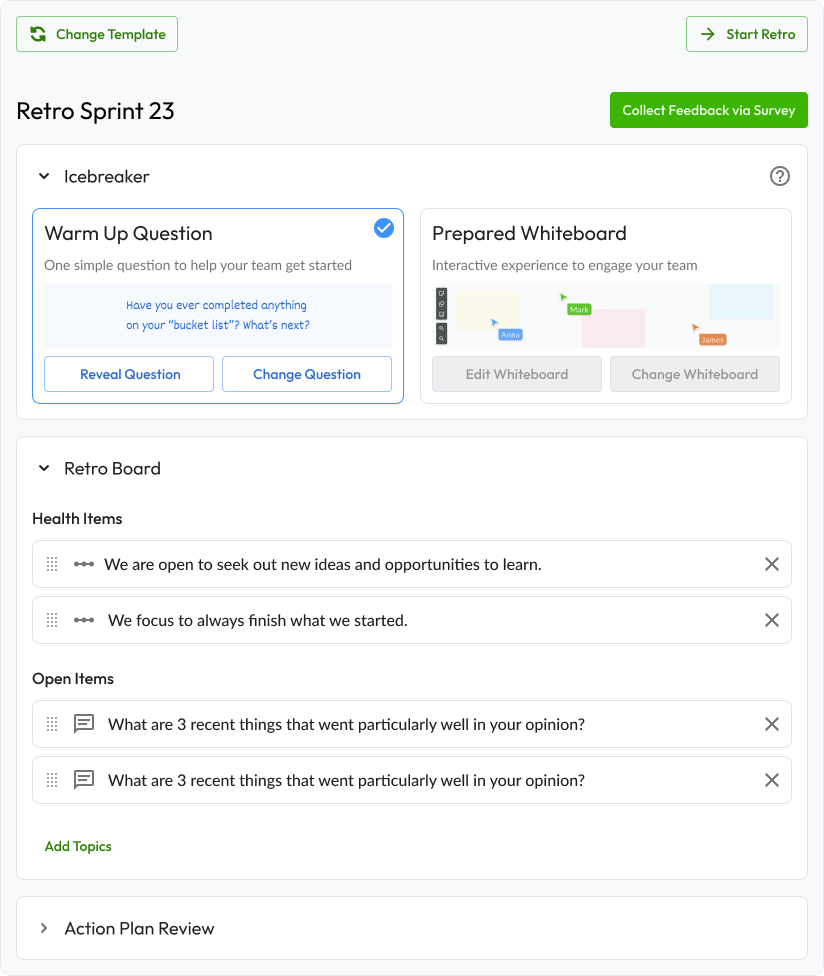Click comment icon of first open item
Viewport: 824px width, 976px height.
point(85,724)
